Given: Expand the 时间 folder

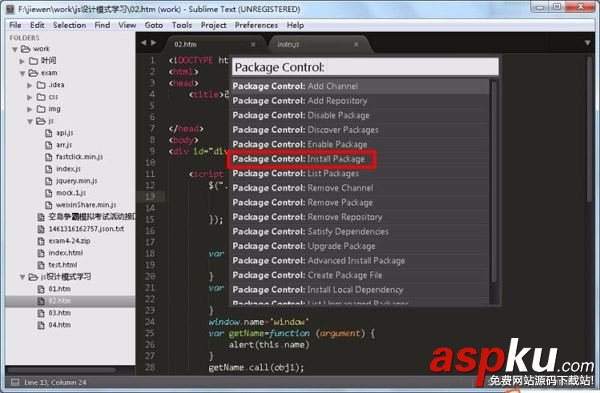Looking at the screenshot, I should click(22, 61).
